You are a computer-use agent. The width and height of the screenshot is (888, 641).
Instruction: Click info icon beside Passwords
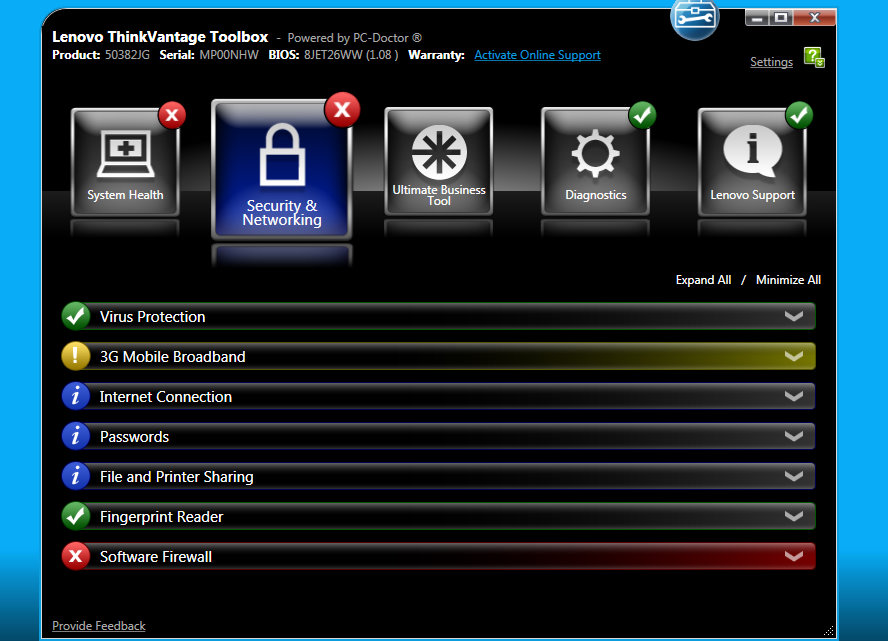[76, 436]
